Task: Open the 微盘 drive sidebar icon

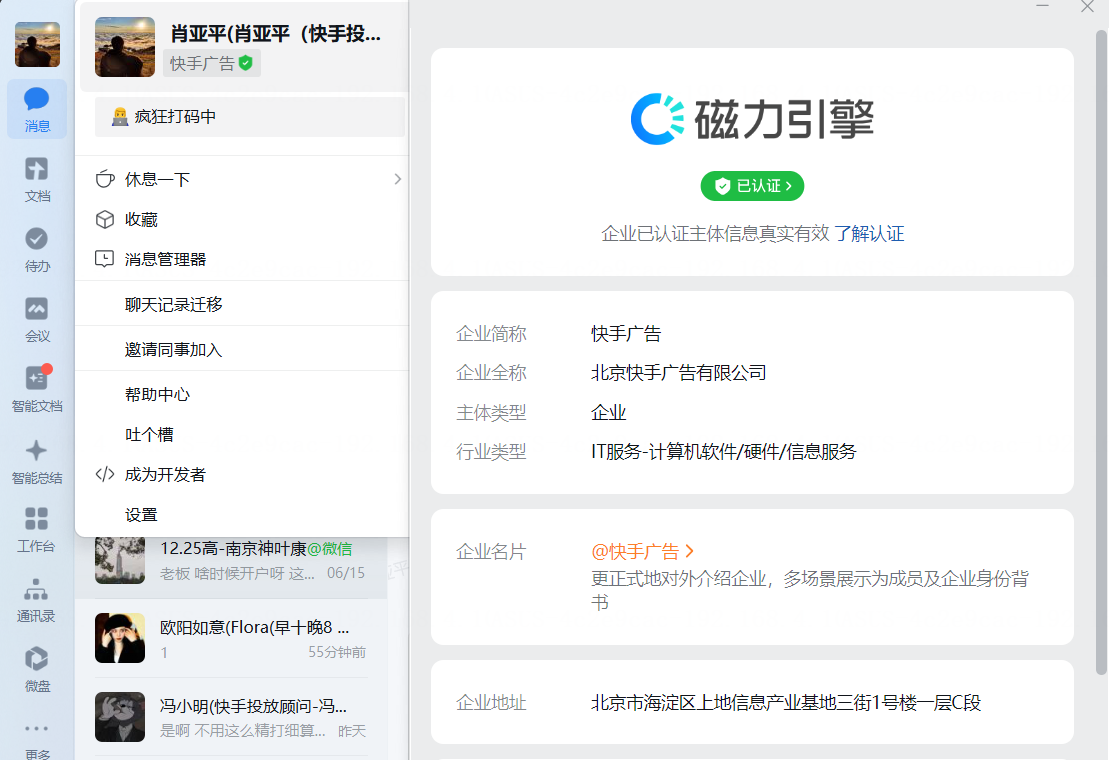Action: [x=37, y=669]
